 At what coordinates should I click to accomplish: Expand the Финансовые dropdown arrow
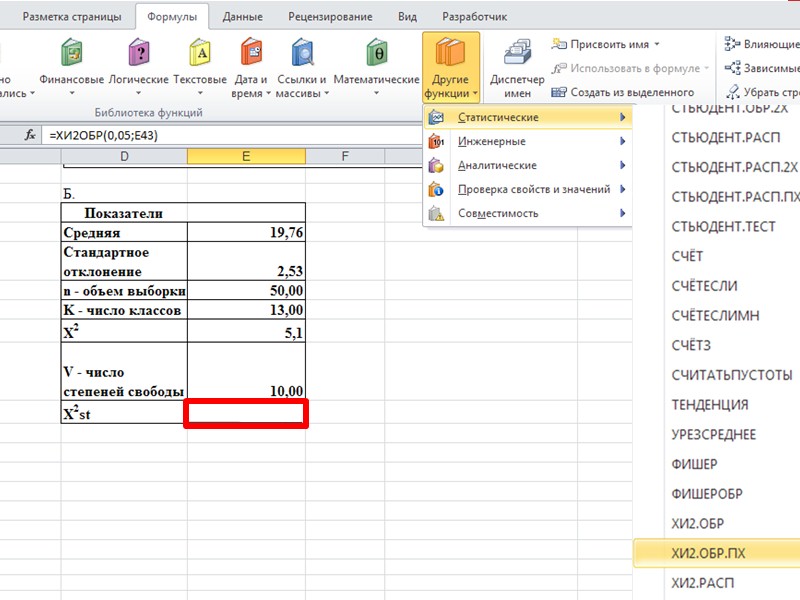[x=71, y=93]
